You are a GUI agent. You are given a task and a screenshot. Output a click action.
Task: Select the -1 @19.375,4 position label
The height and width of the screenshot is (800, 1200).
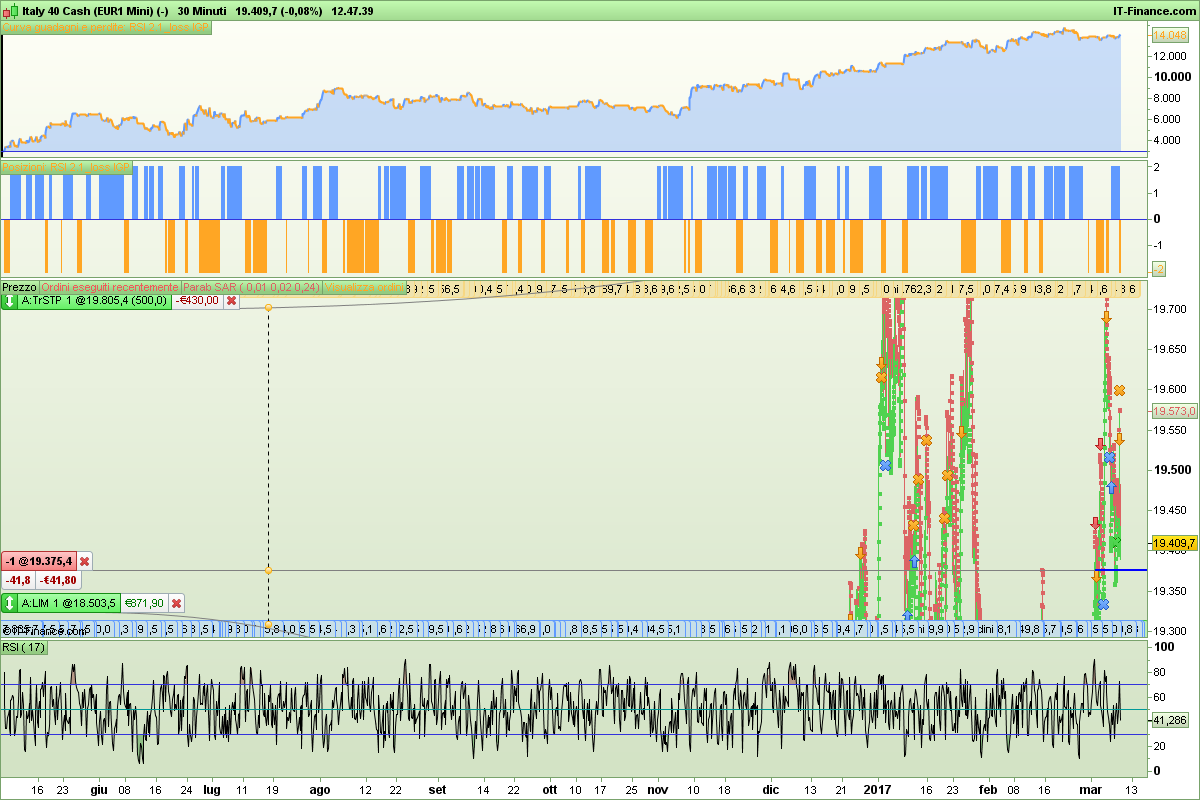pos(38,562)
